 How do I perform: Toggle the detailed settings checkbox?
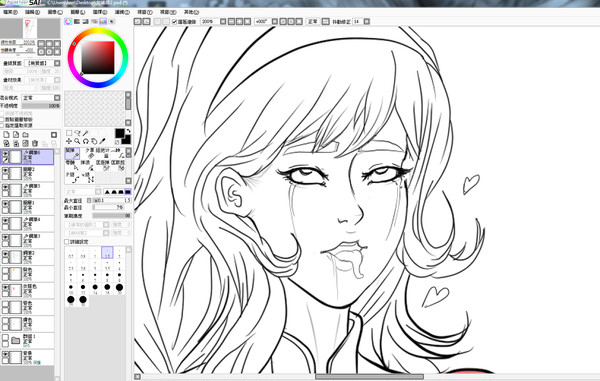click(67, 242)
